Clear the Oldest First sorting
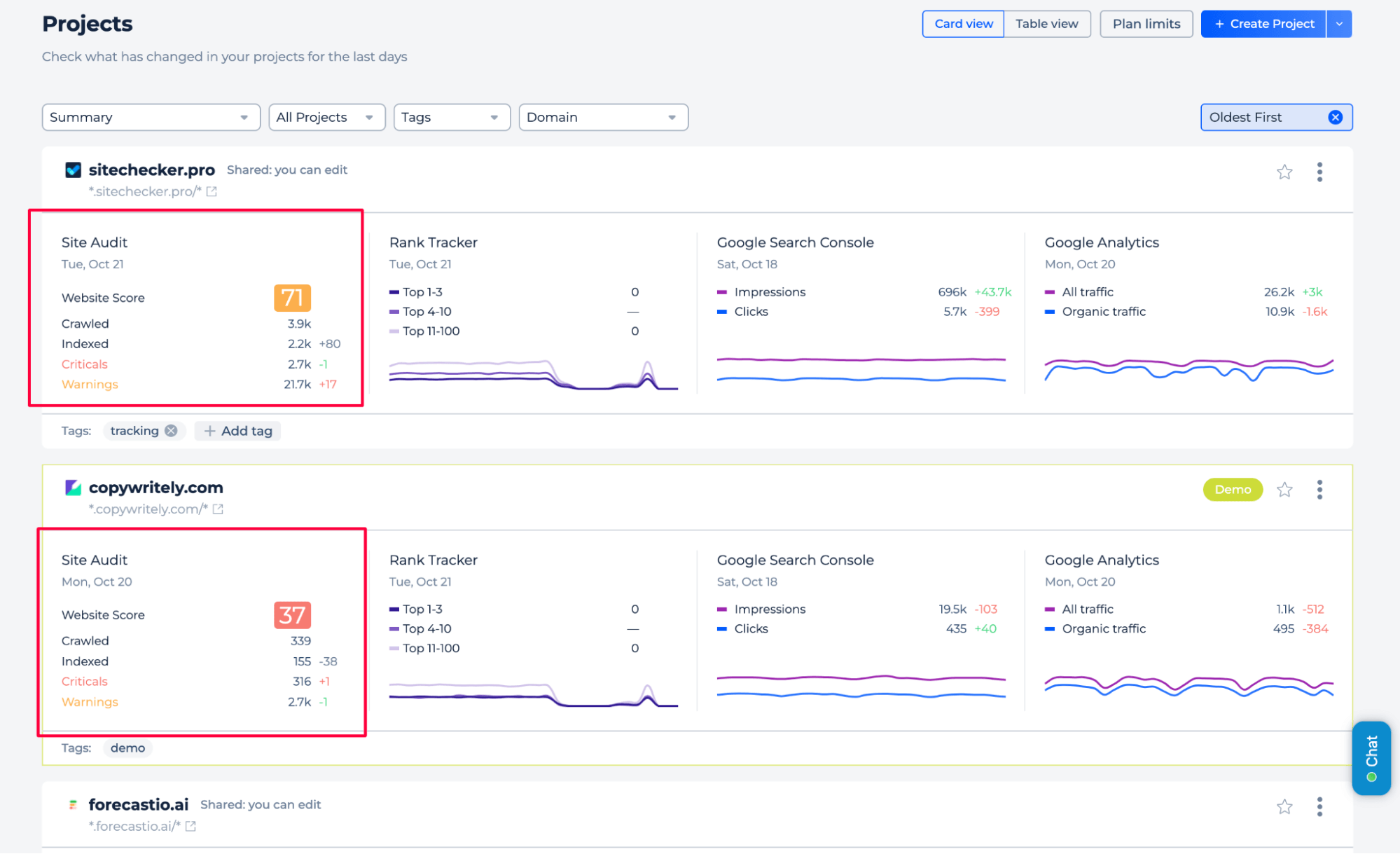This screenshot has width=1400, height=854. click(1335, 117)
